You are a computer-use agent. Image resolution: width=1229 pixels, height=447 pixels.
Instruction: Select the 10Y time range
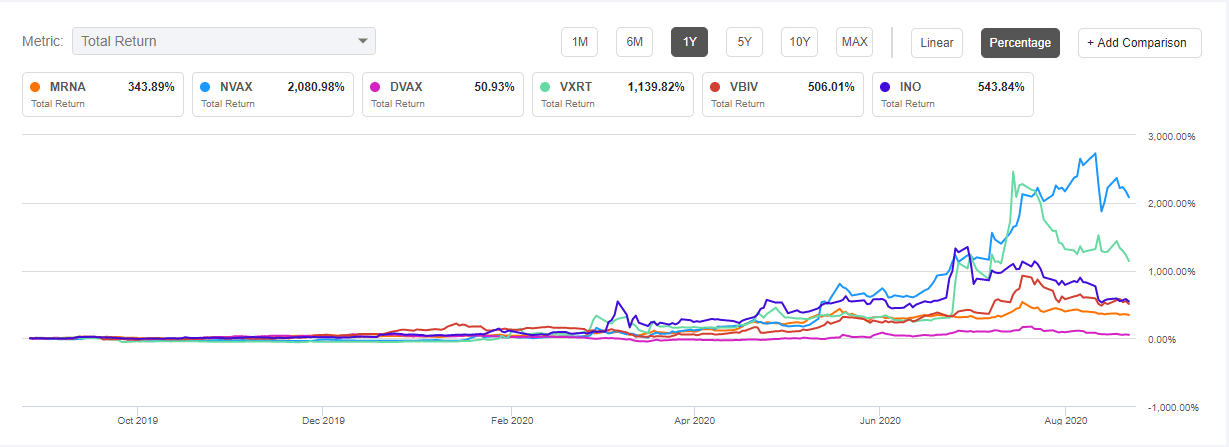coord(799,42)
